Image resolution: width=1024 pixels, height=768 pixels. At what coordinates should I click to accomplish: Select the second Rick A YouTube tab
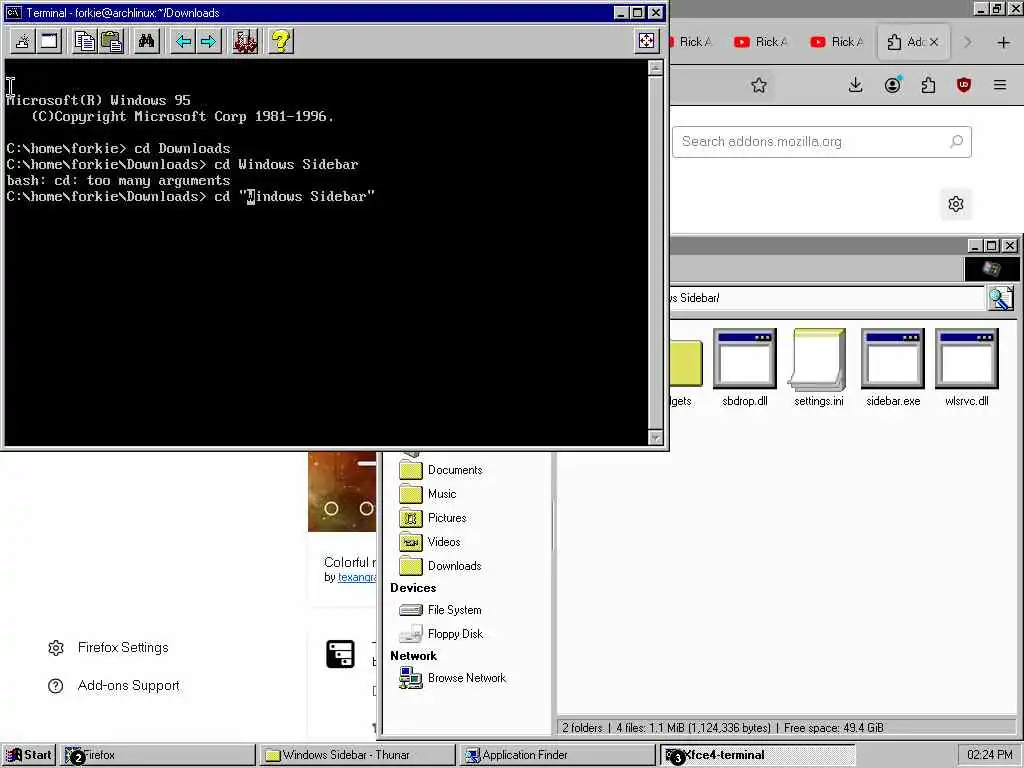(x=761, y=42)
